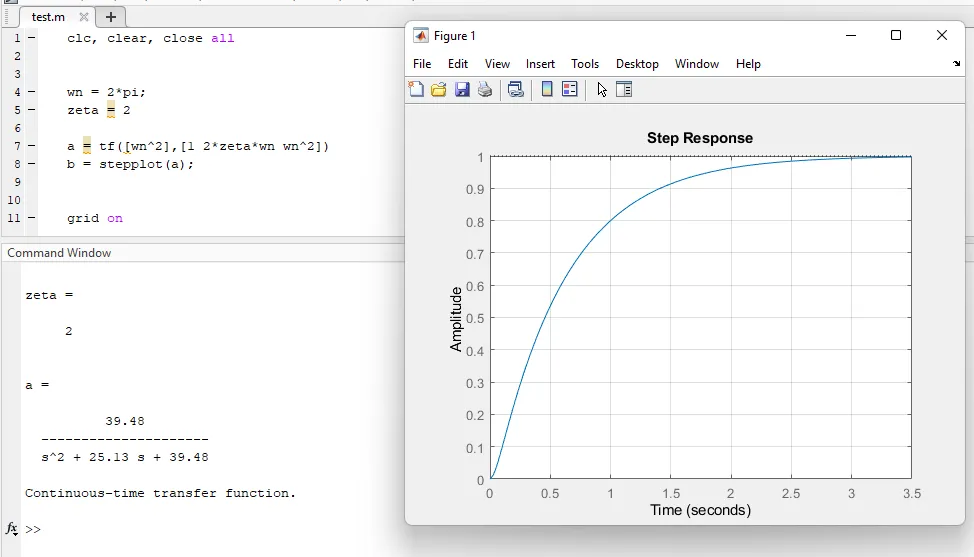
Task: Switch to the test.m editor tab
Action: (x=50, y=17)
